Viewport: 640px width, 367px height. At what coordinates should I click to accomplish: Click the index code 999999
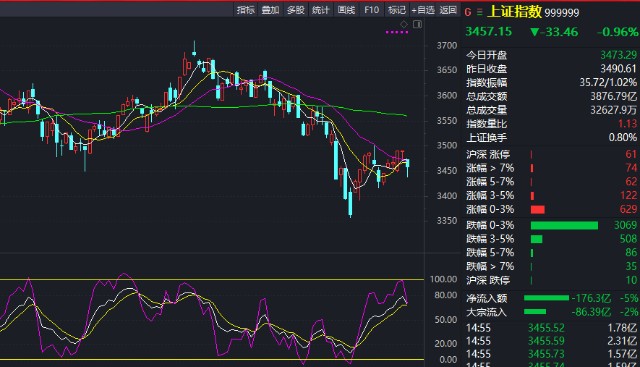coord(562,13)
